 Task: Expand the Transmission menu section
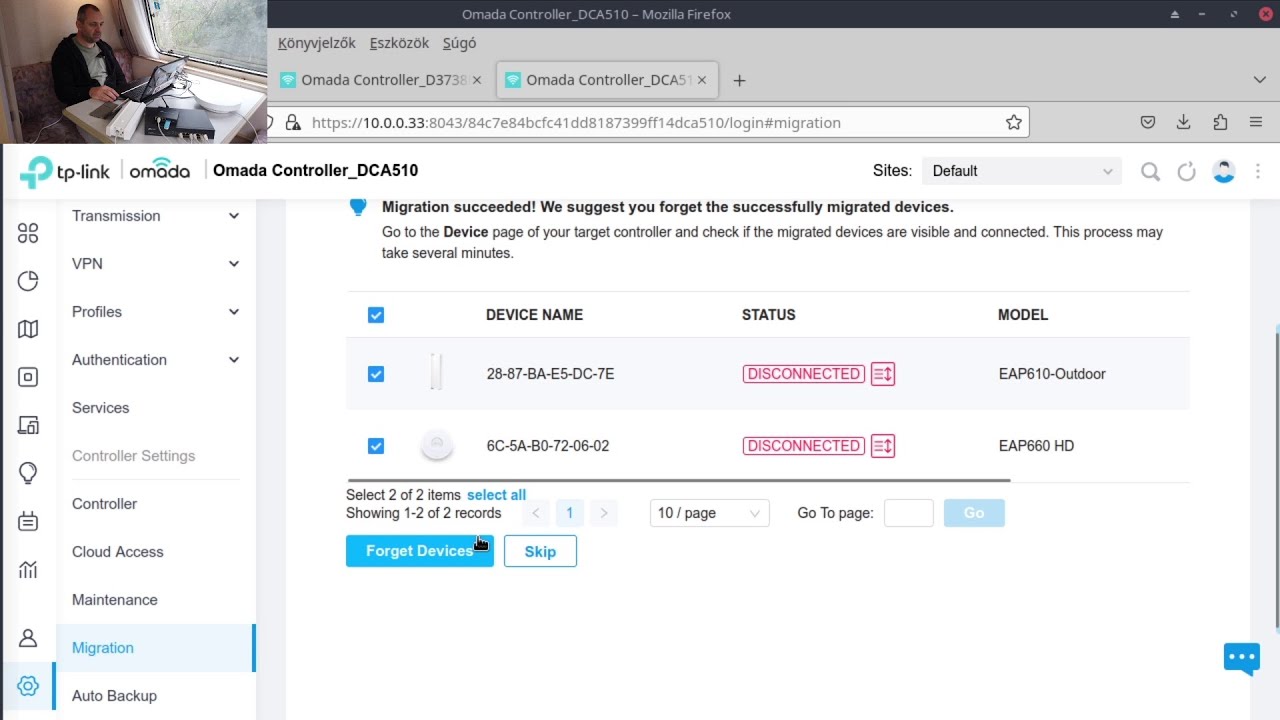(156, 216)
